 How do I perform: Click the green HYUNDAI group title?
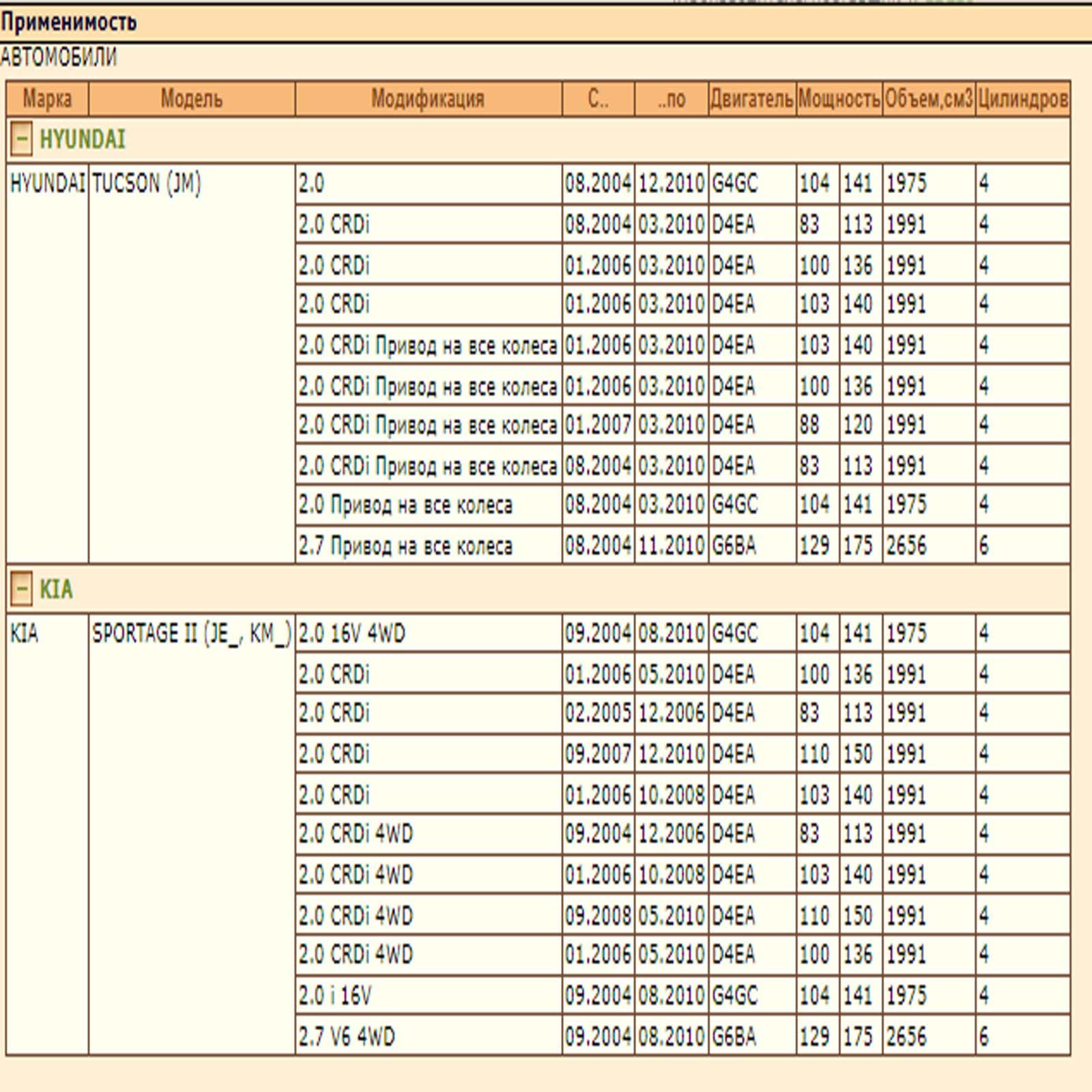[x=82, y=139]
